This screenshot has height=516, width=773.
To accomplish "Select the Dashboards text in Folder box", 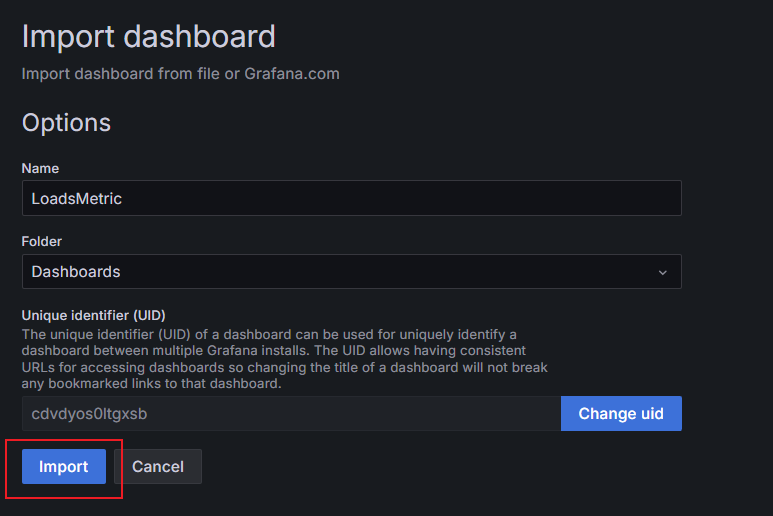I will click(76, 272).
